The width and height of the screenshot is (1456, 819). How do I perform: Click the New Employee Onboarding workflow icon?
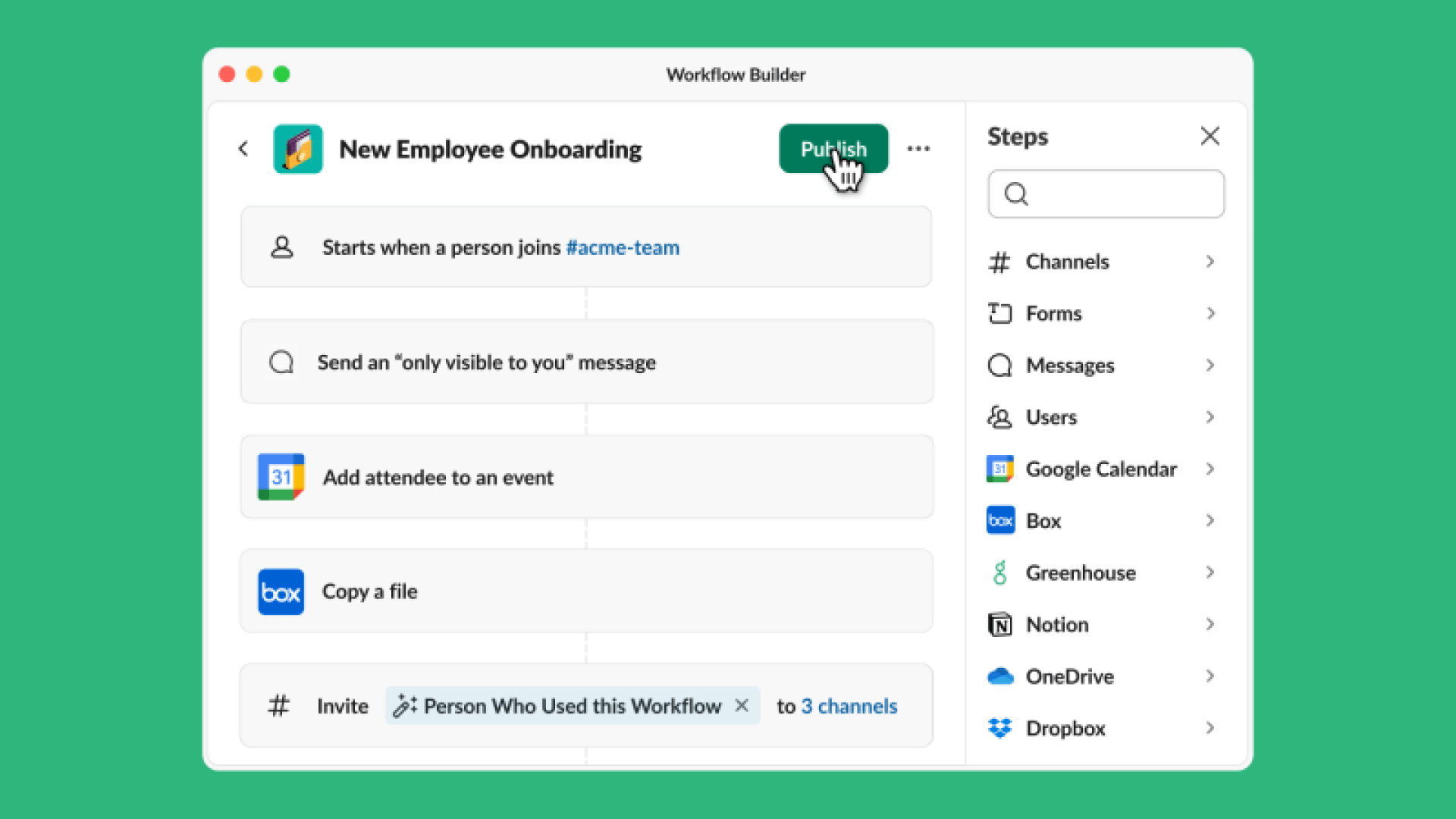point(298,148)
